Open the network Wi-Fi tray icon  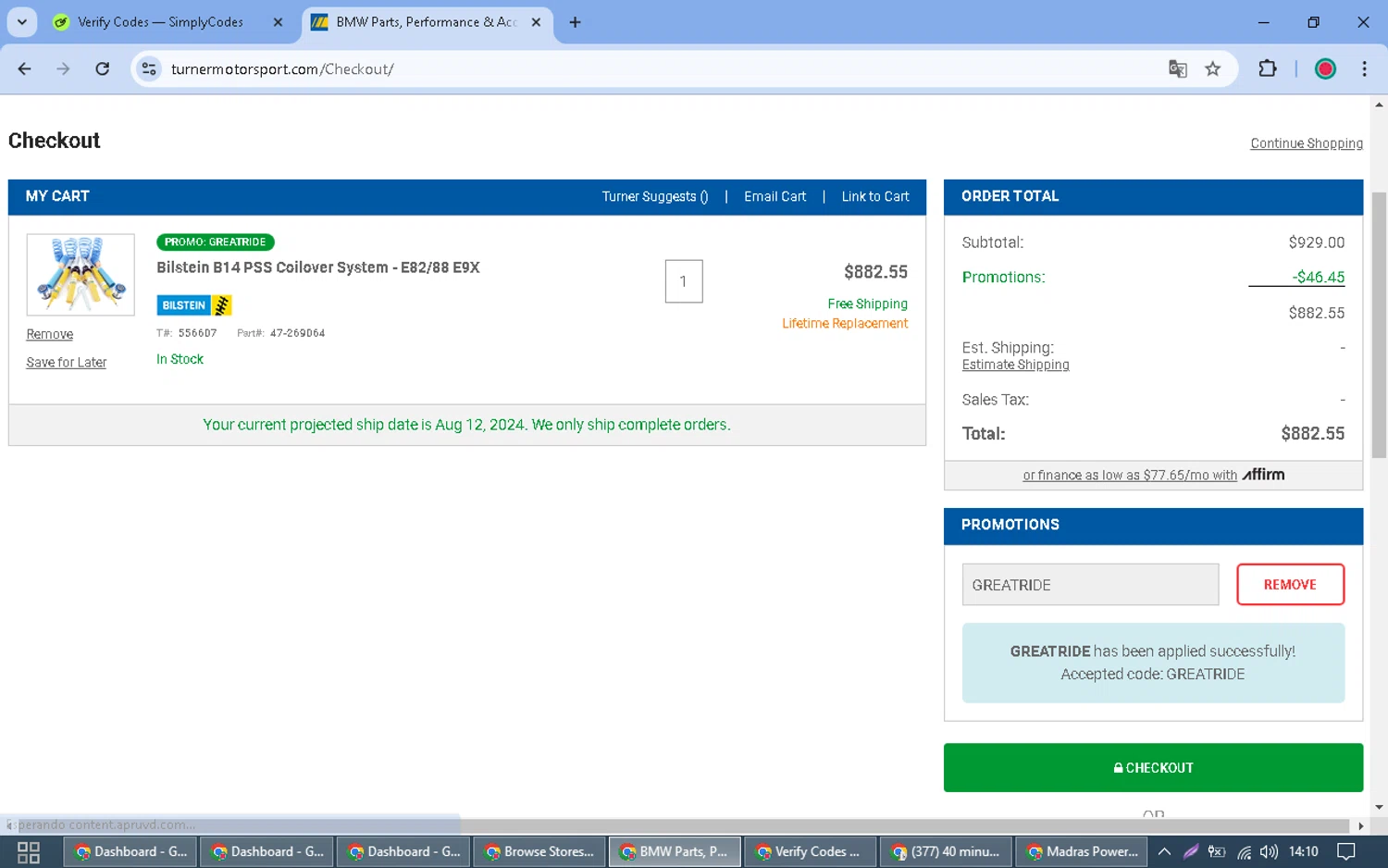click(x=1244, y=852)
